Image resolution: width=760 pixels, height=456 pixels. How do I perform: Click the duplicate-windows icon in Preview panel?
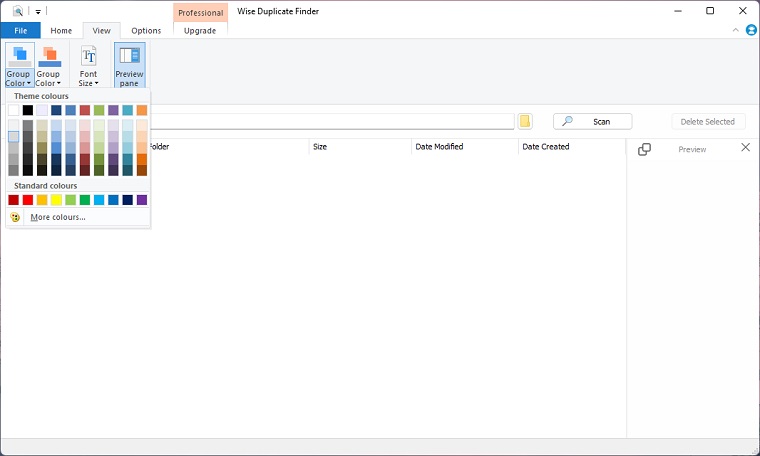(x=644, y=149)
